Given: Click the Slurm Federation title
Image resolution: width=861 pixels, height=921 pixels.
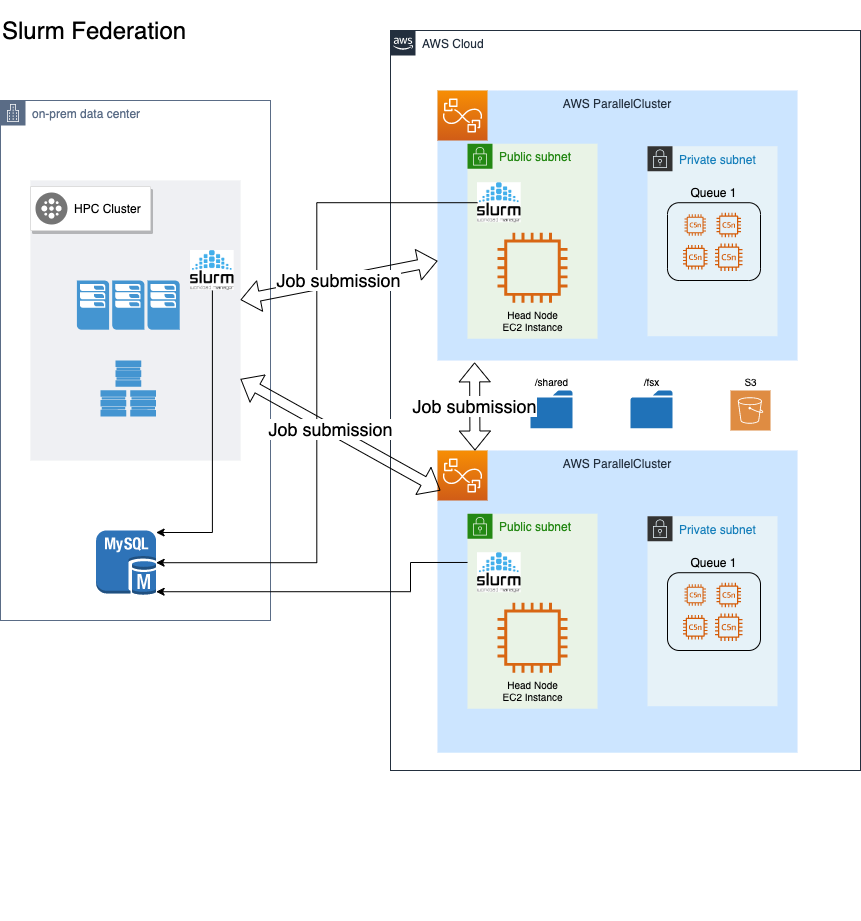Looking at the screenshot, I should (94, 31).
